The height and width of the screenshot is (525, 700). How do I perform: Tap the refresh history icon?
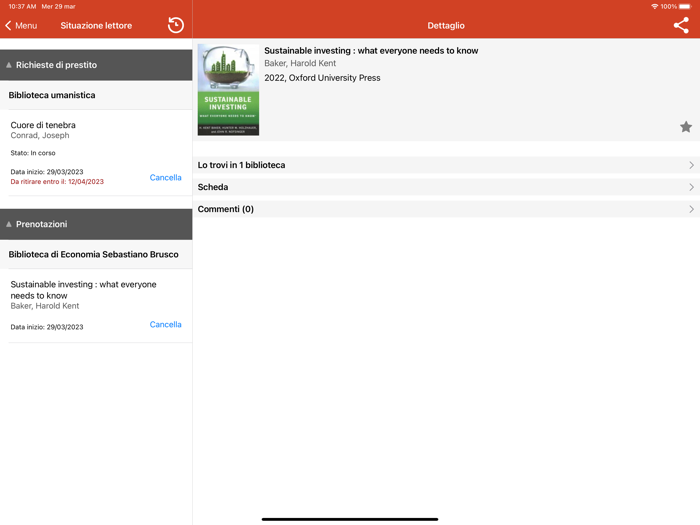pos(176,25)
